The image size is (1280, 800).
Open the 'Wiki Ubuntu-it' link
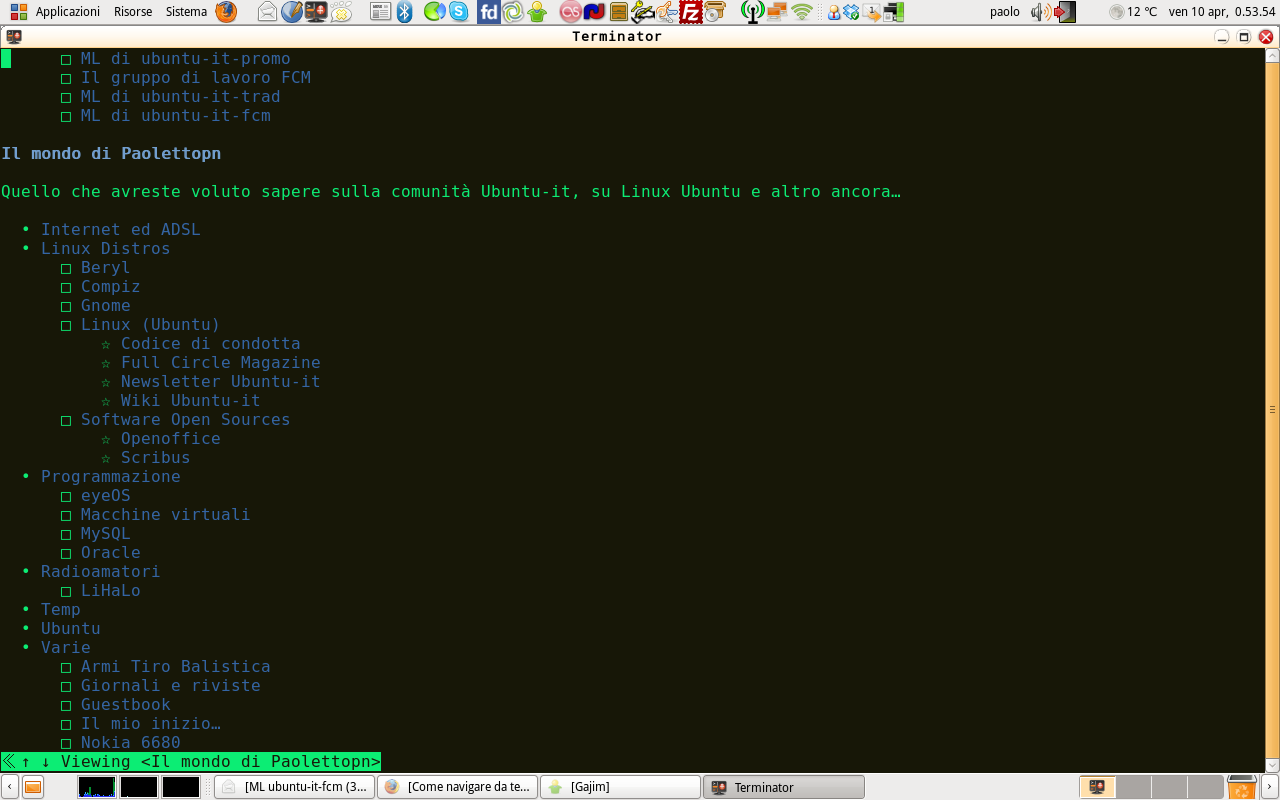pyautogui.click(x=191, y=401)
